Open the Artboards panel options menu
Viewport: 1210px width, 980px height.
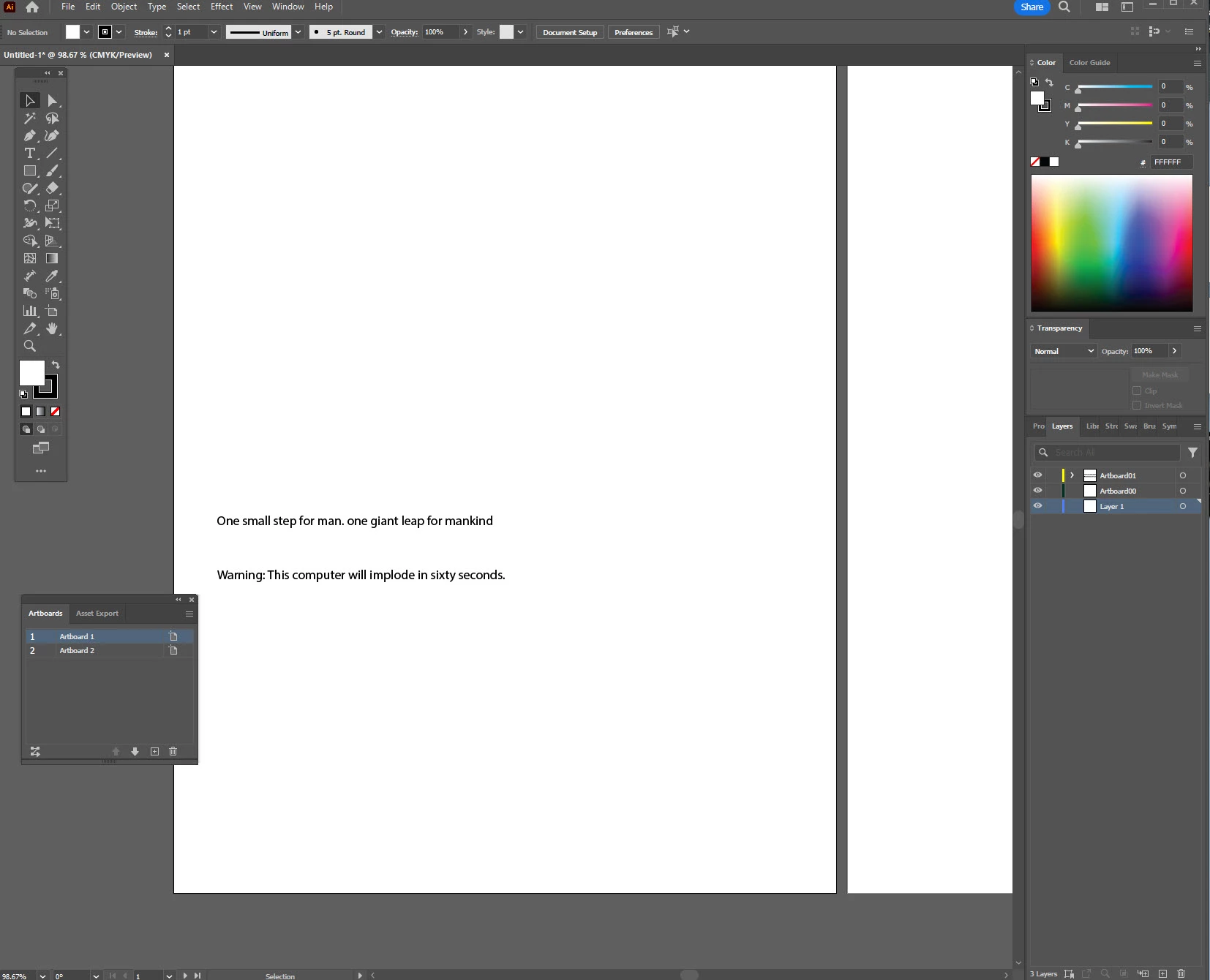tap(189, 614)
